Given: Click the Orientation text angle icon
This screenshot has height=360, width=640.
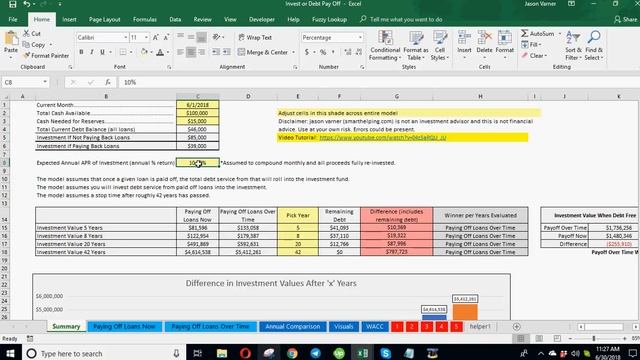Looking at the screenshot, I should pyautogui.click(x=217, y=38).
